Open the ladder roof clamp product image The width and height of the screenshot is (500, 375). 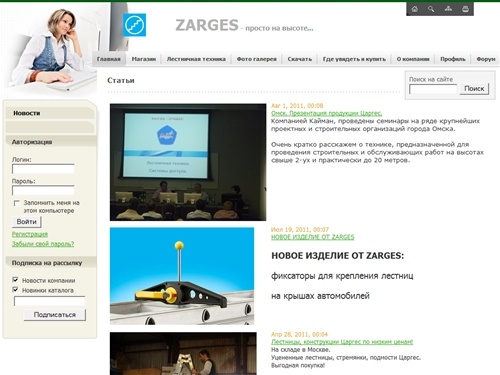(x=182, y=276)
